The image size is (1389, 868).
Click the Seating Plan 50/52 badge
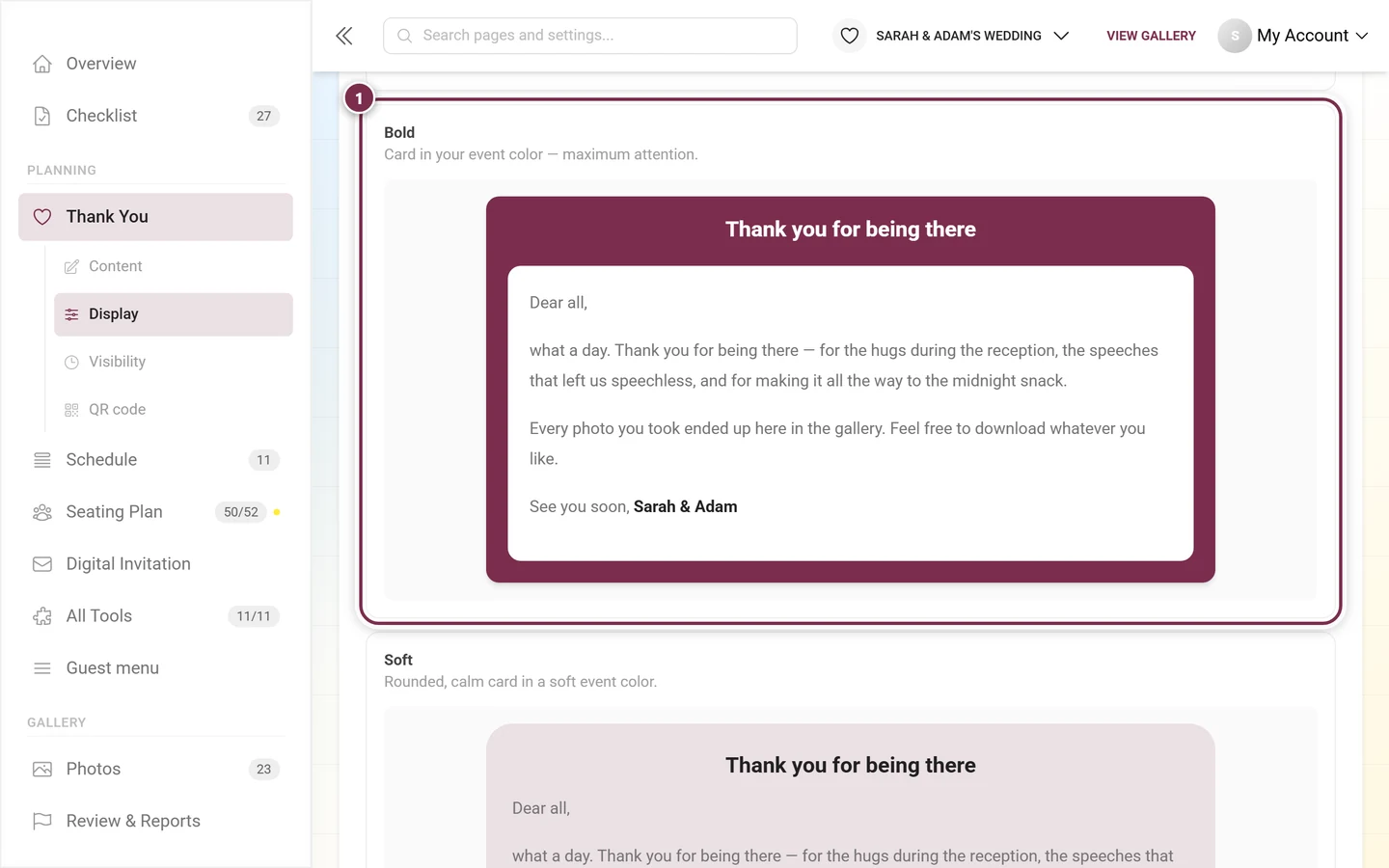pos(241,512)
